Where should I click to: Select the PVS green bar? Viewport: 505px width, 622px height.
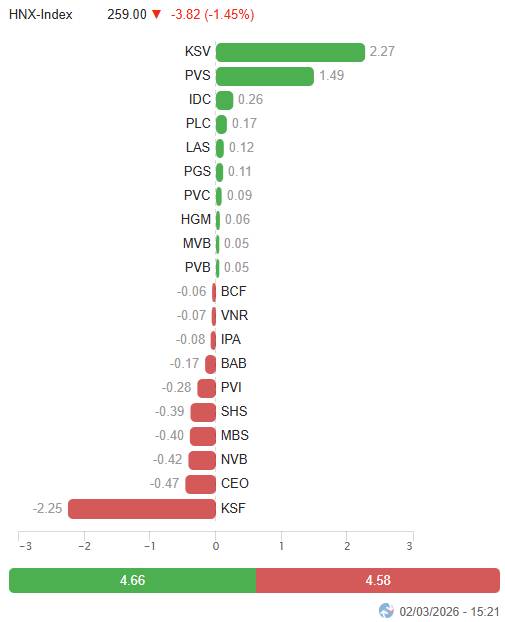(x=265, y=76)
